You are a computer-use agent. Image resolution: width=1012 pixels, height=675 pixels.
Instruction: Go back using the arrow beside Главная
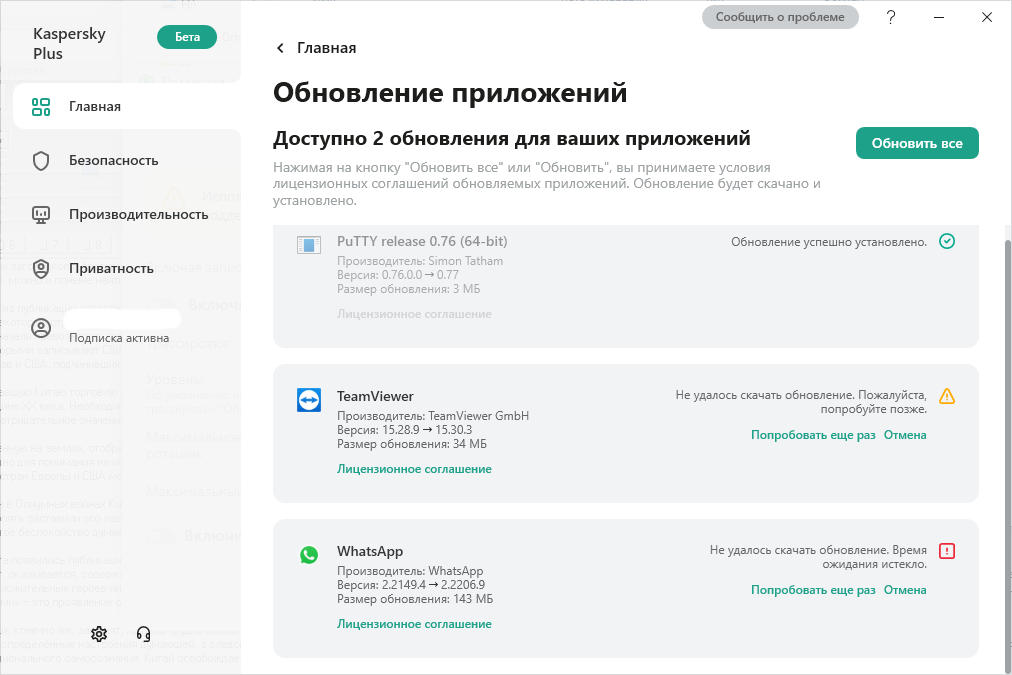tap(280, 48)
